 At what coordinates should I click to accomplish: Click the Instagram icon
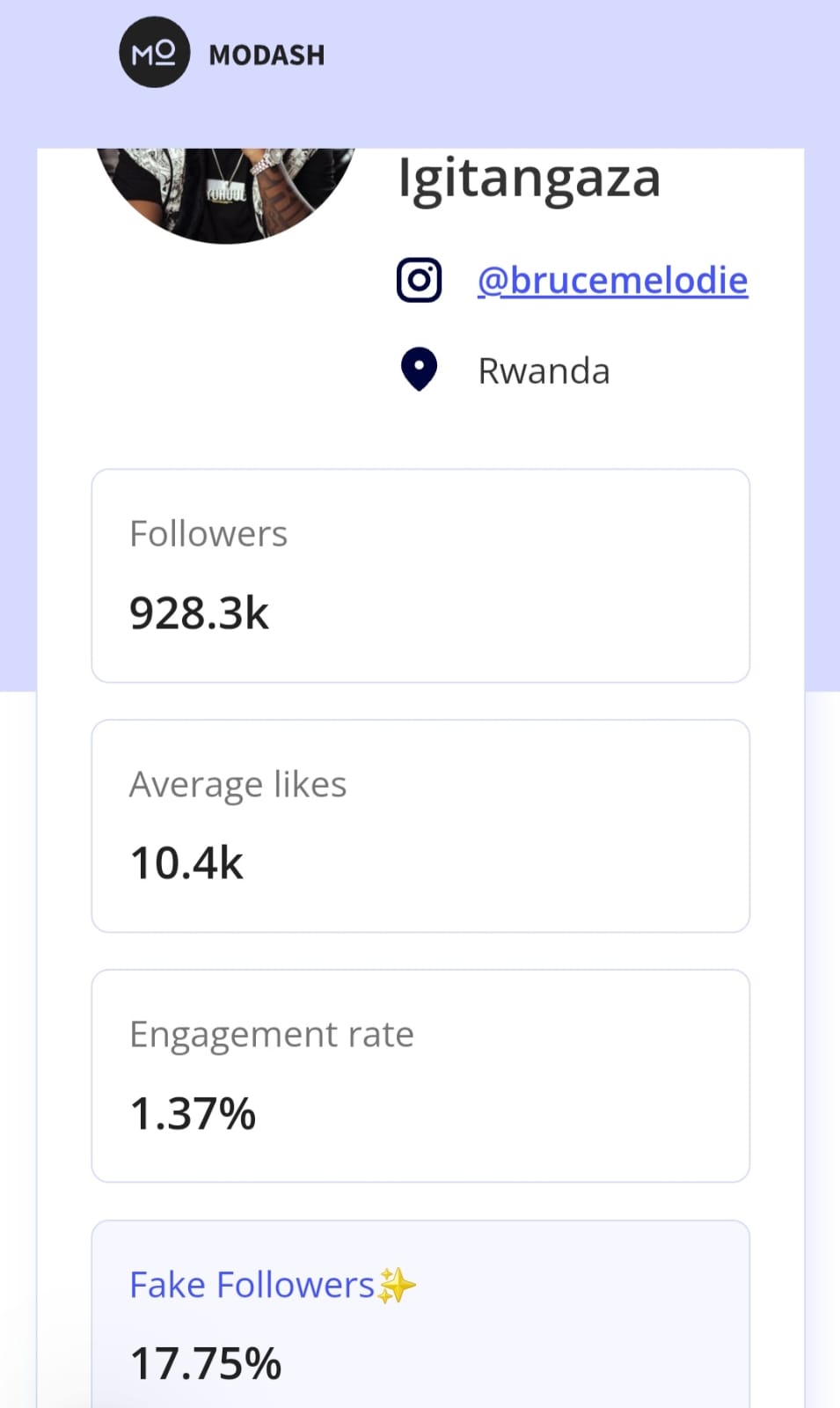tap(419, 281)
